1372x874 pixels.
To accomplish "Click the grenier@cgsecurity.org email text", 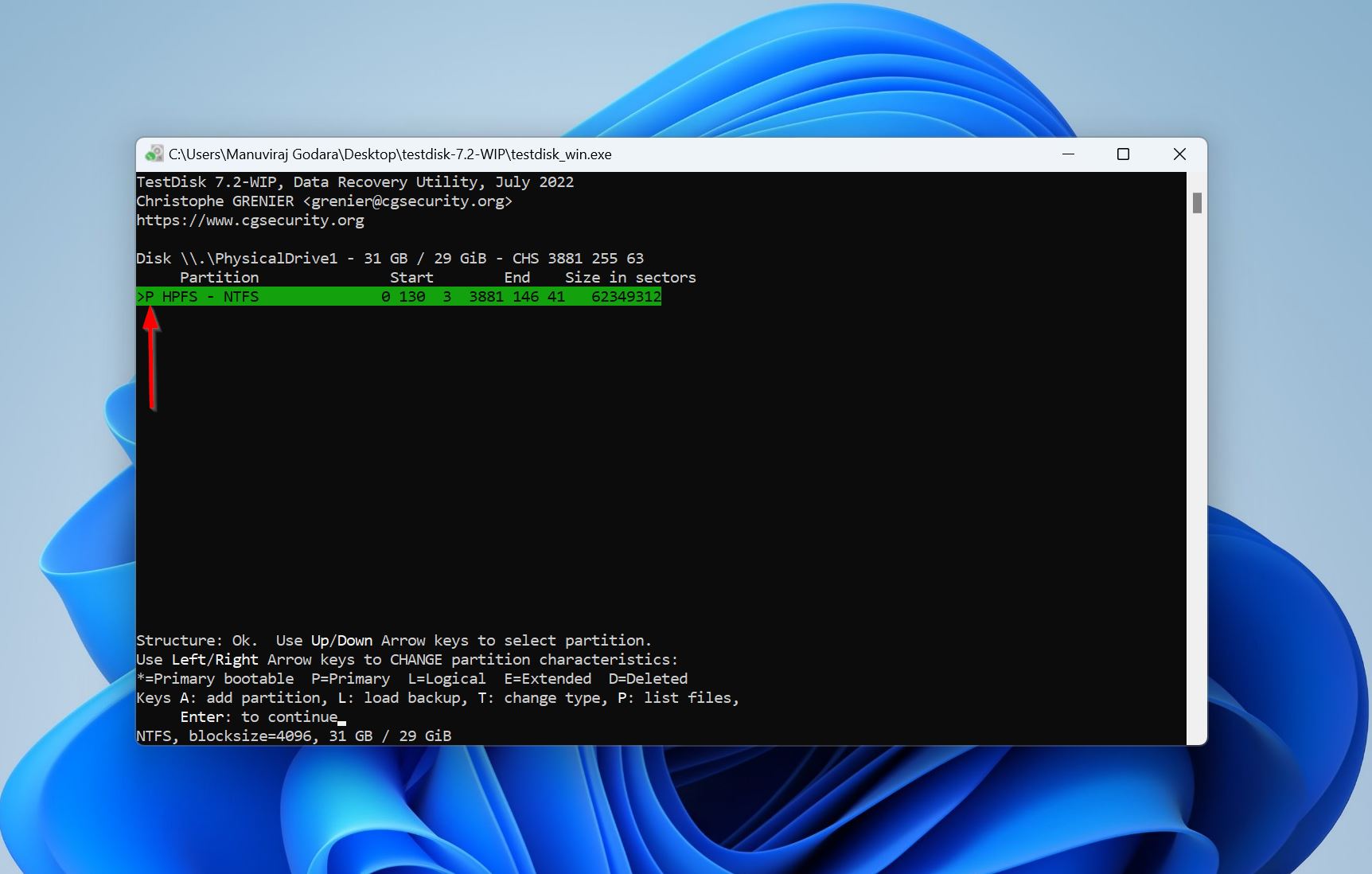I will [407, 201].
